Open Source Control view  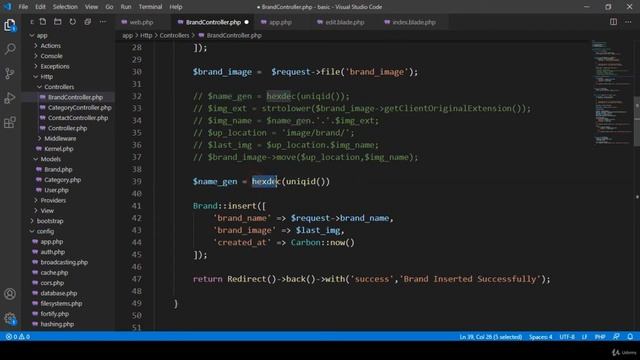coord(10,73)
